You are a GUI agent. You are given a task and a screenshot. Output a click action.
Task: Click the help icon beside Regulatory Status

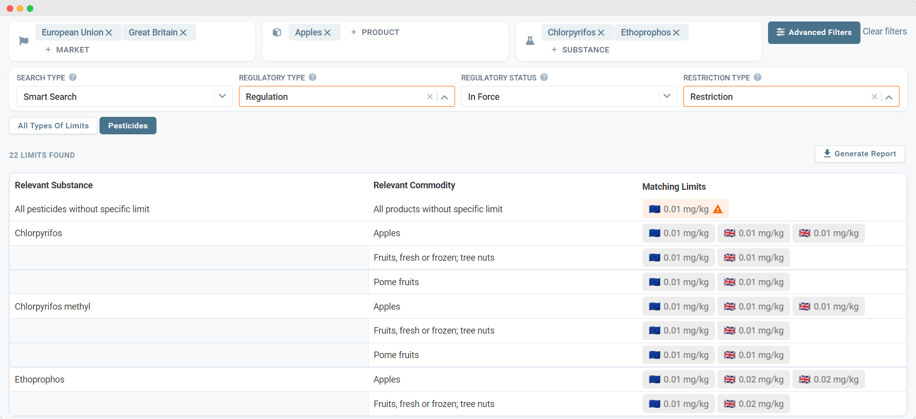coord(544,77)
